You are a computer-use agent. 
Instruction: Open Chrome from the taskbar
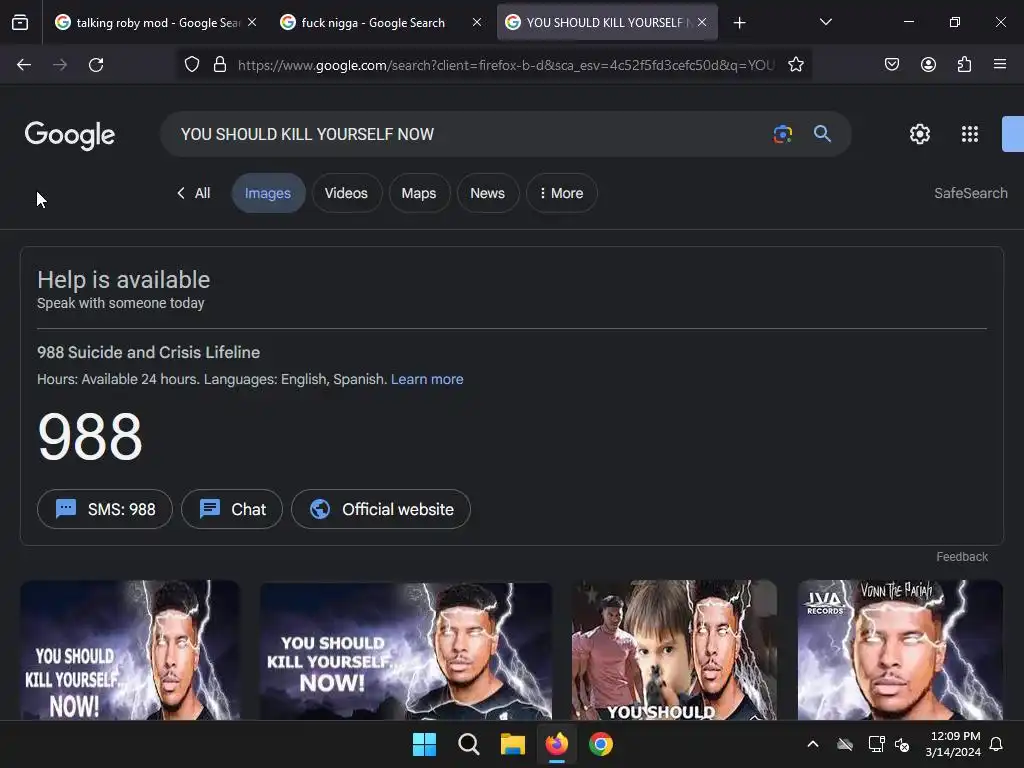(x=601, y=744)
